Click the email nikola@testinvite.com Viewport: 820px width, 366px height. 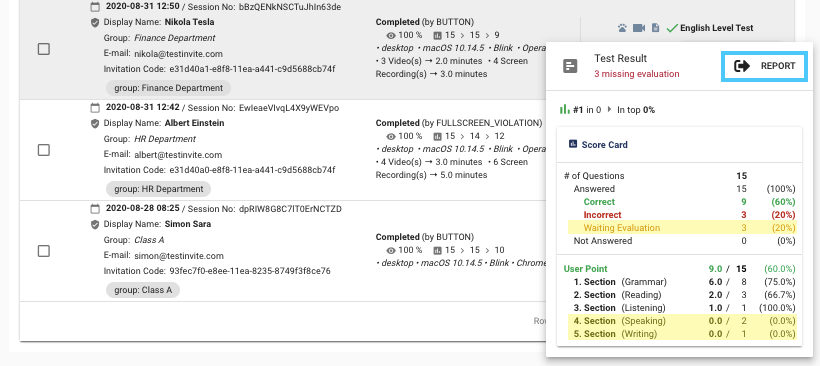pyautogui.click(x=178, y=54)
